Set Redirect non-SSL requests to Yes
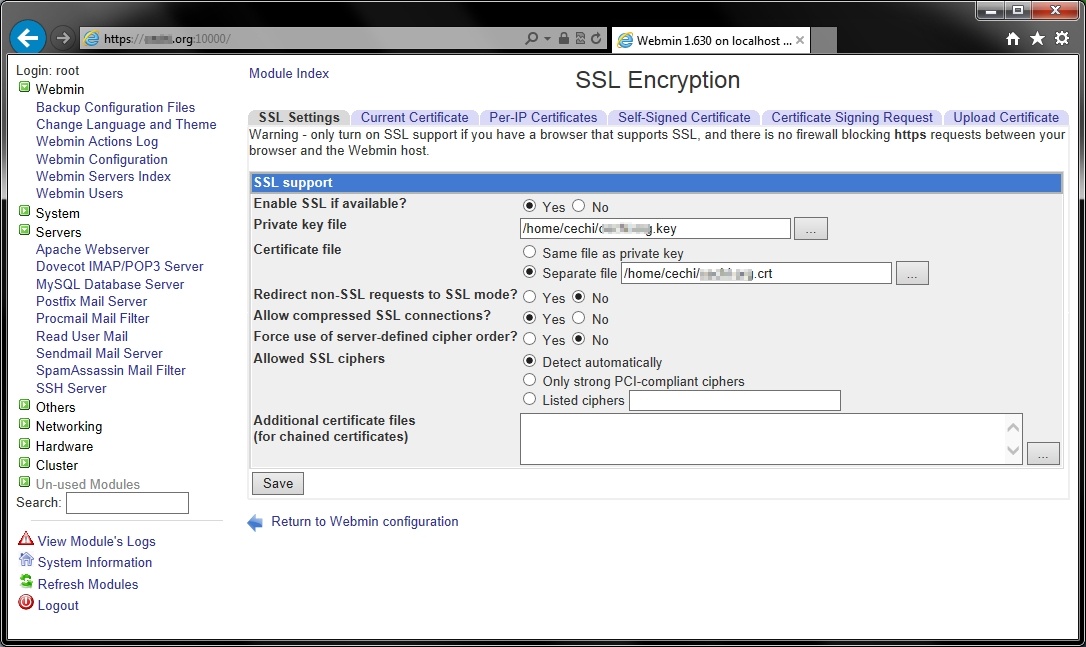The width and height of the screenshot is (1086, 647). pyautogui.click(x=530, y=298)
